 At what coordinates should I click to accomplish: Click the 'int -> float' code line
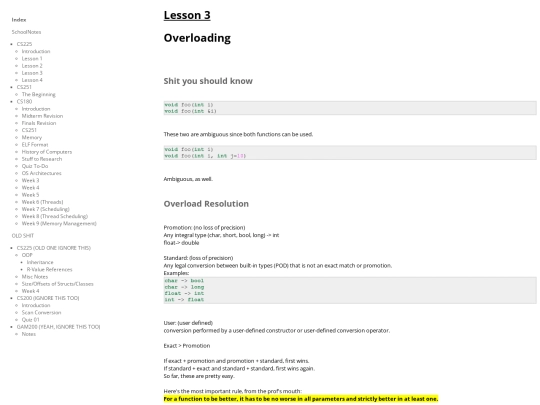184,300
